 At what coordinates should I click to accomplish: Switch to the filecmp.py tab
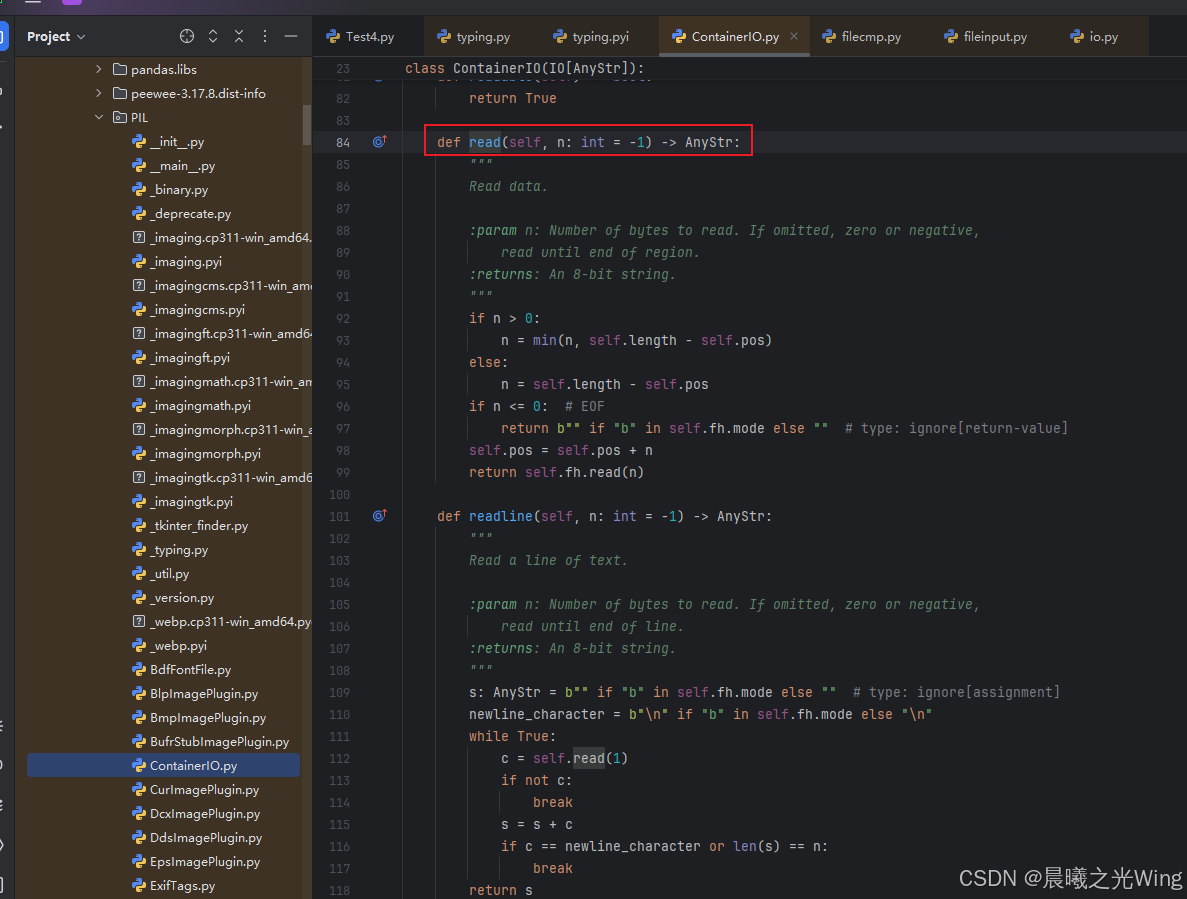pyautogui.click(x=862, y=36)
